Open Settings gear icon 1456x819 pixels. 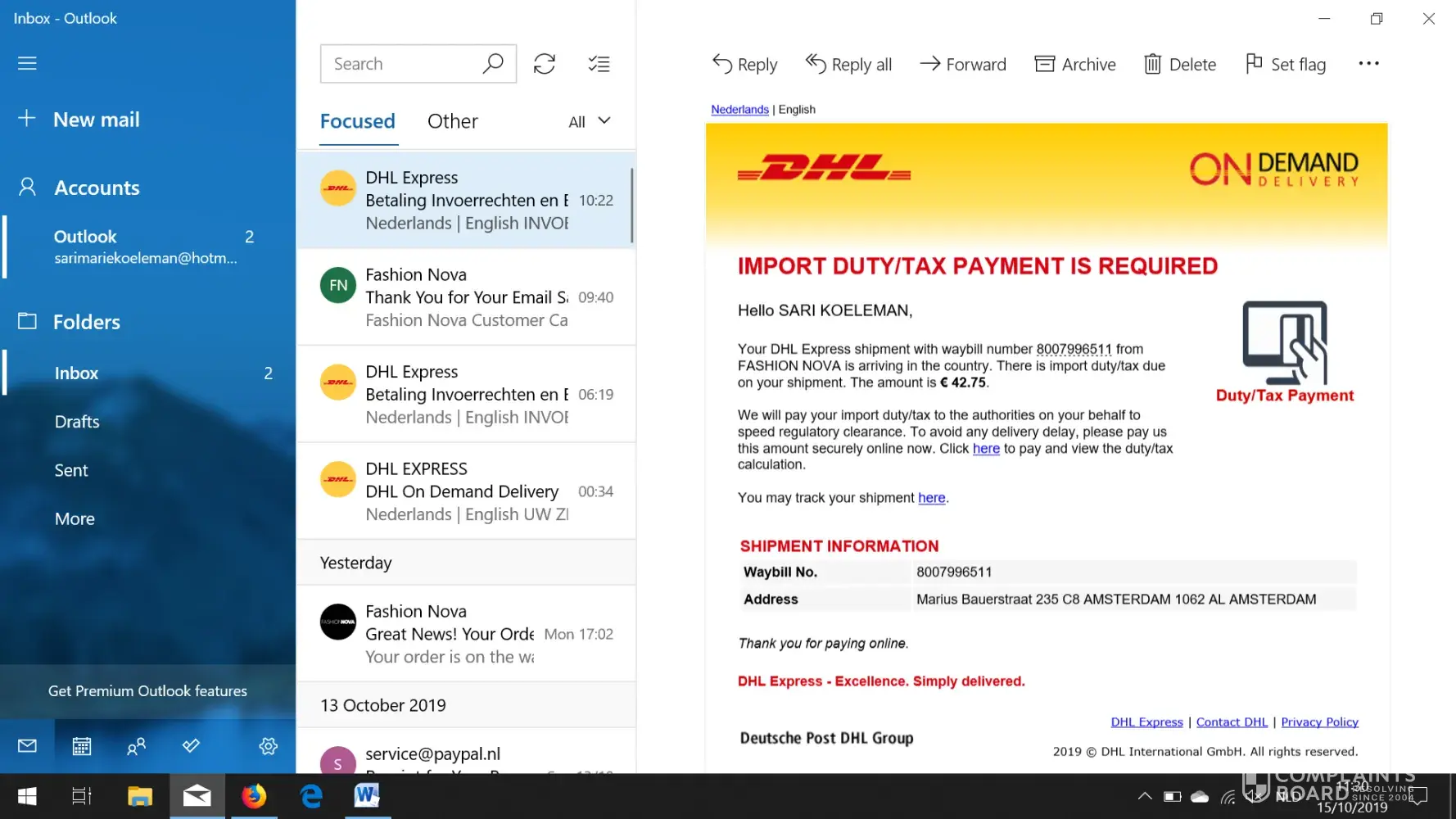[268, 746]
